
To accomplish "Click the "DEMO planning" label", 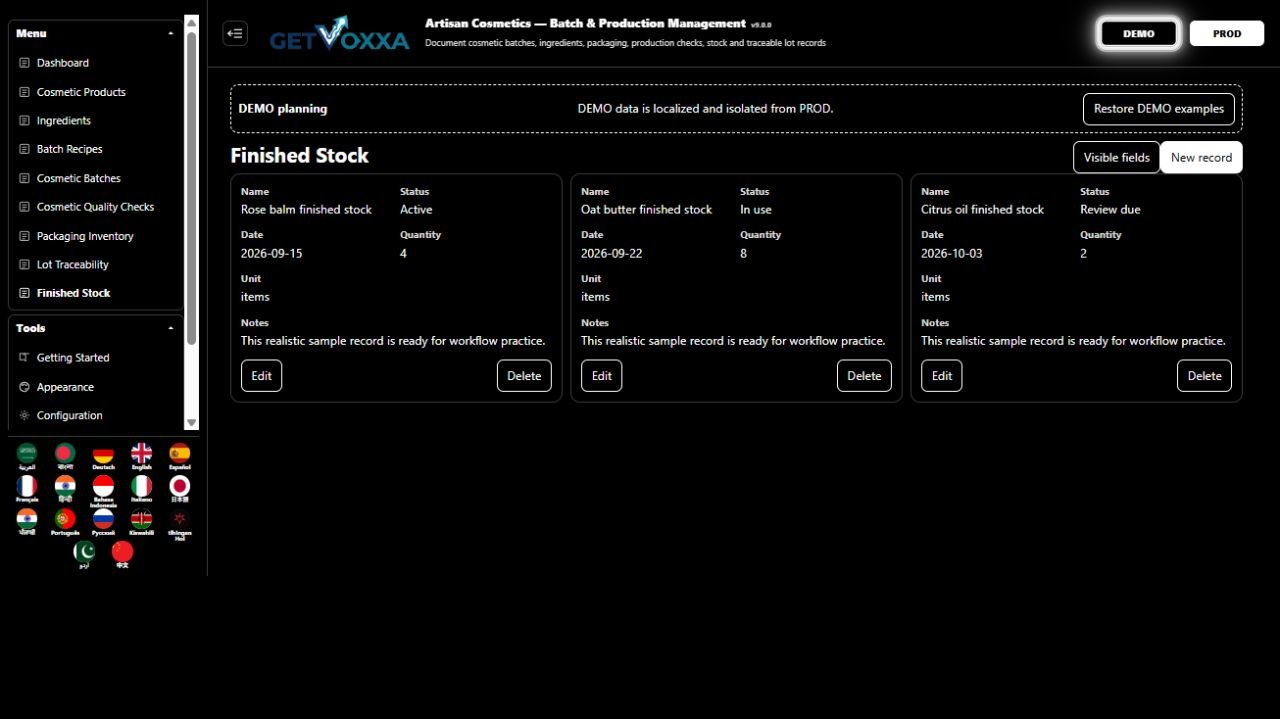I will [x=283, y=109].
